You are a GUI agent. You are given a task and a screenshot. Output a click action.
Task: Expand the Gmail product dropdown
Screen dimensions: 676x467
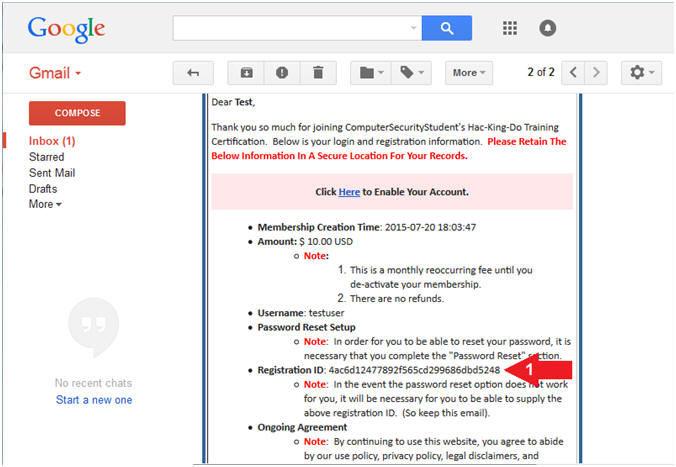(x=55, y=73)
